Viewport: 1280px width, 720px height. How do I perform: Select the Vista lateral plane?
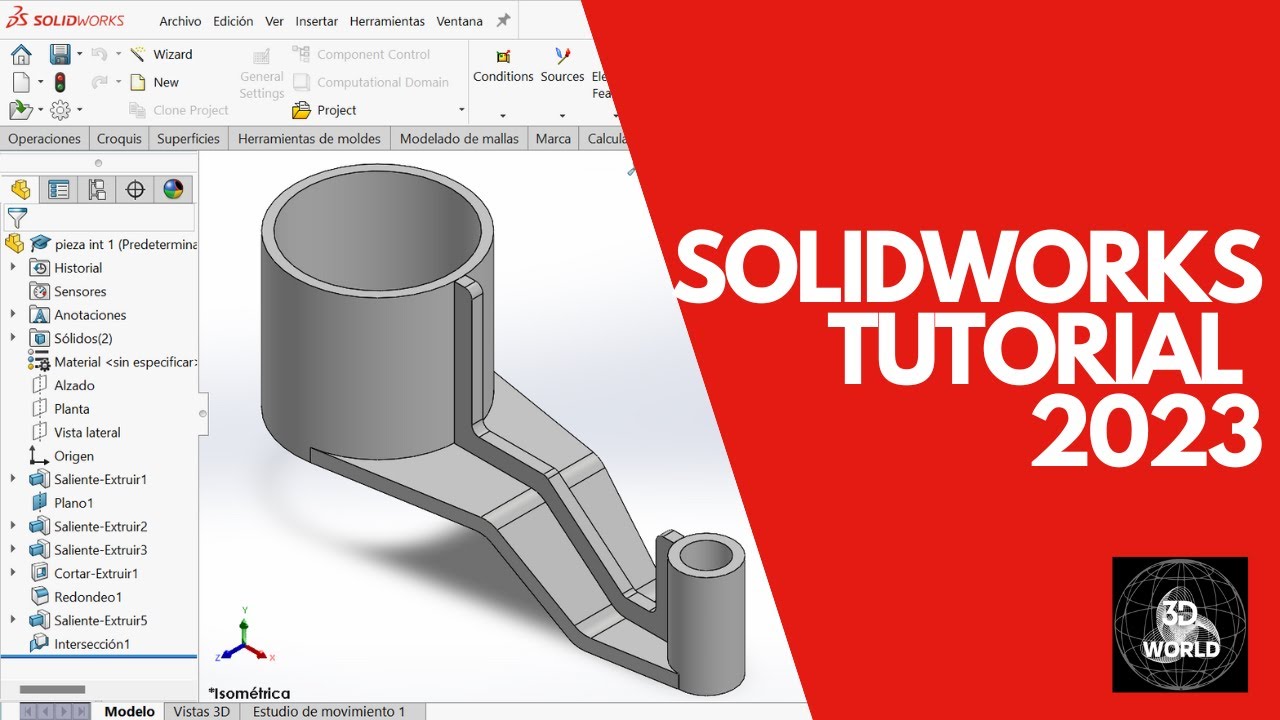coord(75,432)
